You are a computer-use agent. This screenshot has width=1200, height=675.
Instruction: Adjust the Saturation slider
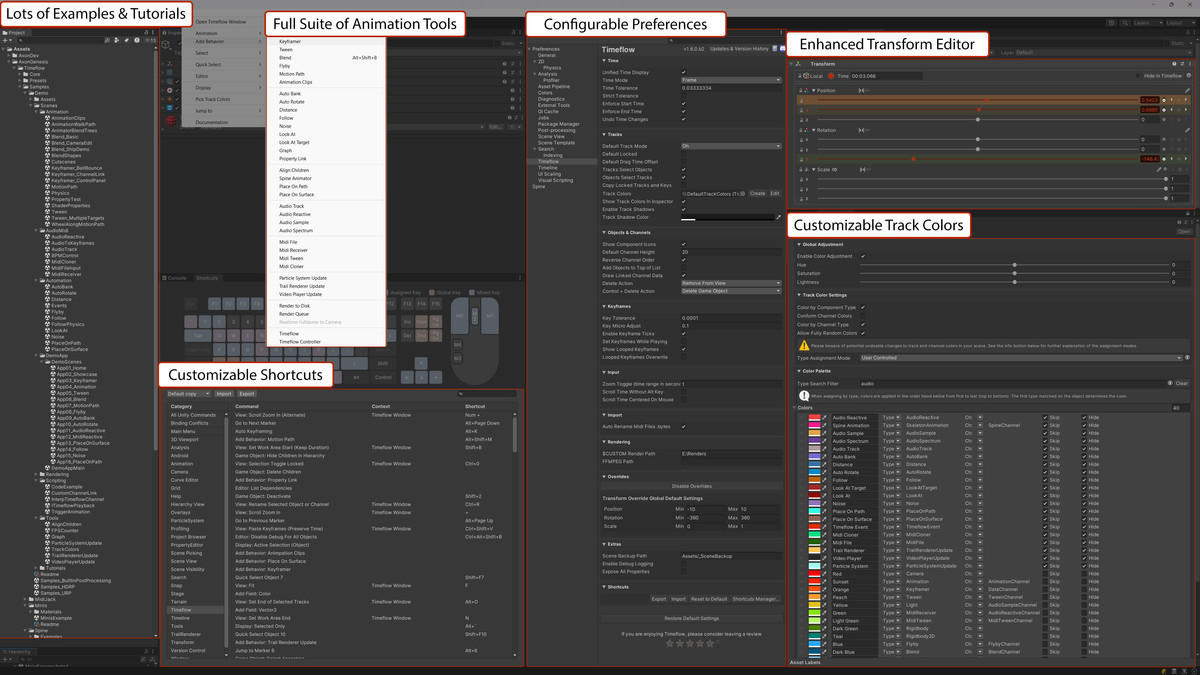(x=1015, y=274)
